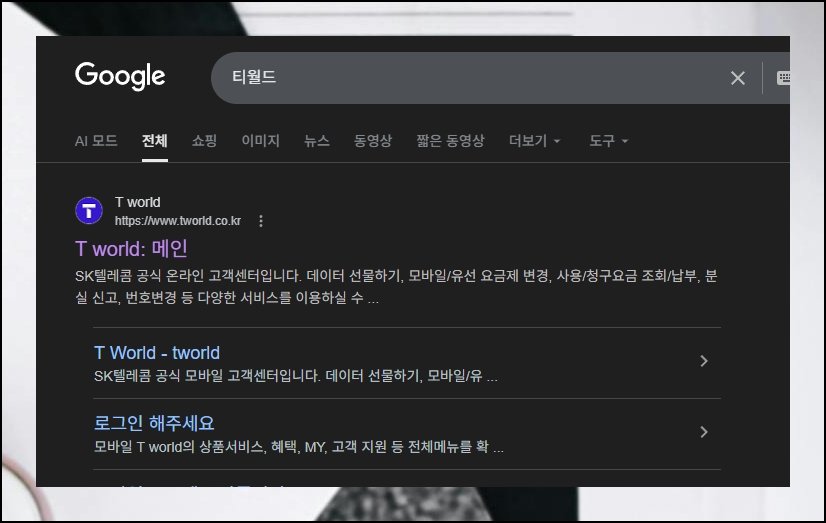Click chevron arrow on T World - tworld row
This screenshot has height=523, width=826.
pos(704,361)
